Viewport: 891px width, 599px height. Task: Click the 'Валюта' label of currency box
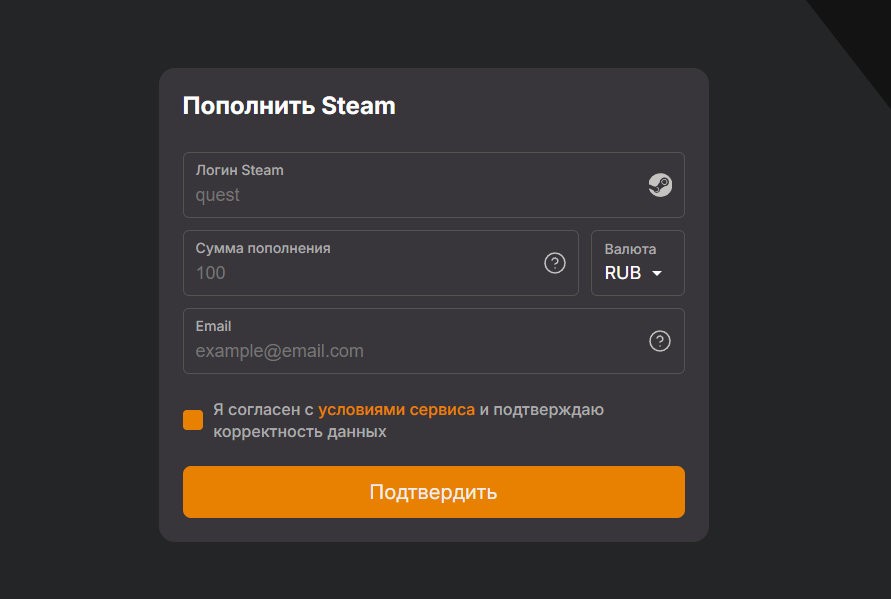630,249
